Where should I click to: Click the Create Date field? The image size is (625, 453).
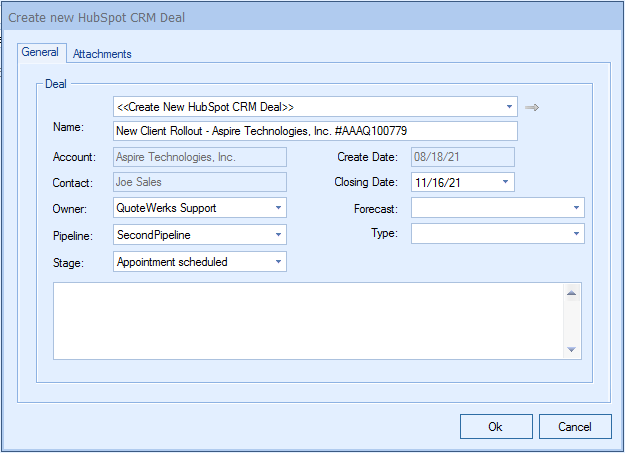tap(462, 157)
